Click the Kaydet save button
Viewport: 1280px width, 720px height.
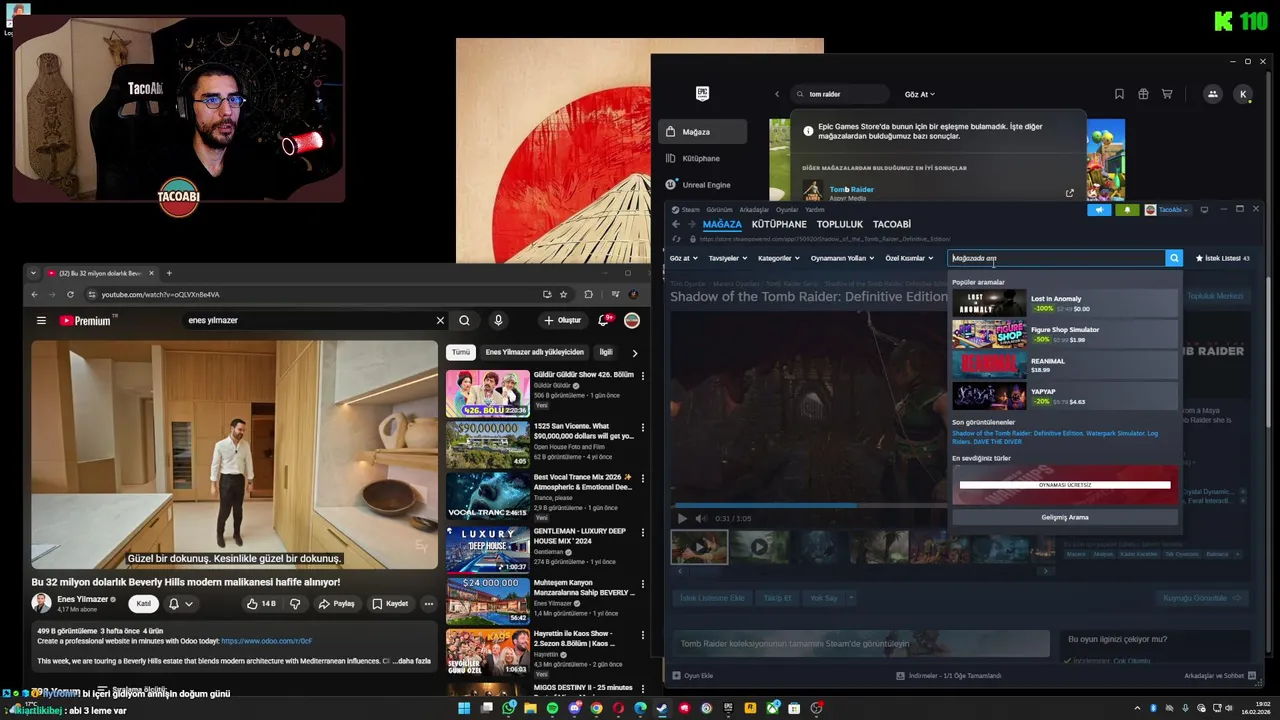[390, 604]
